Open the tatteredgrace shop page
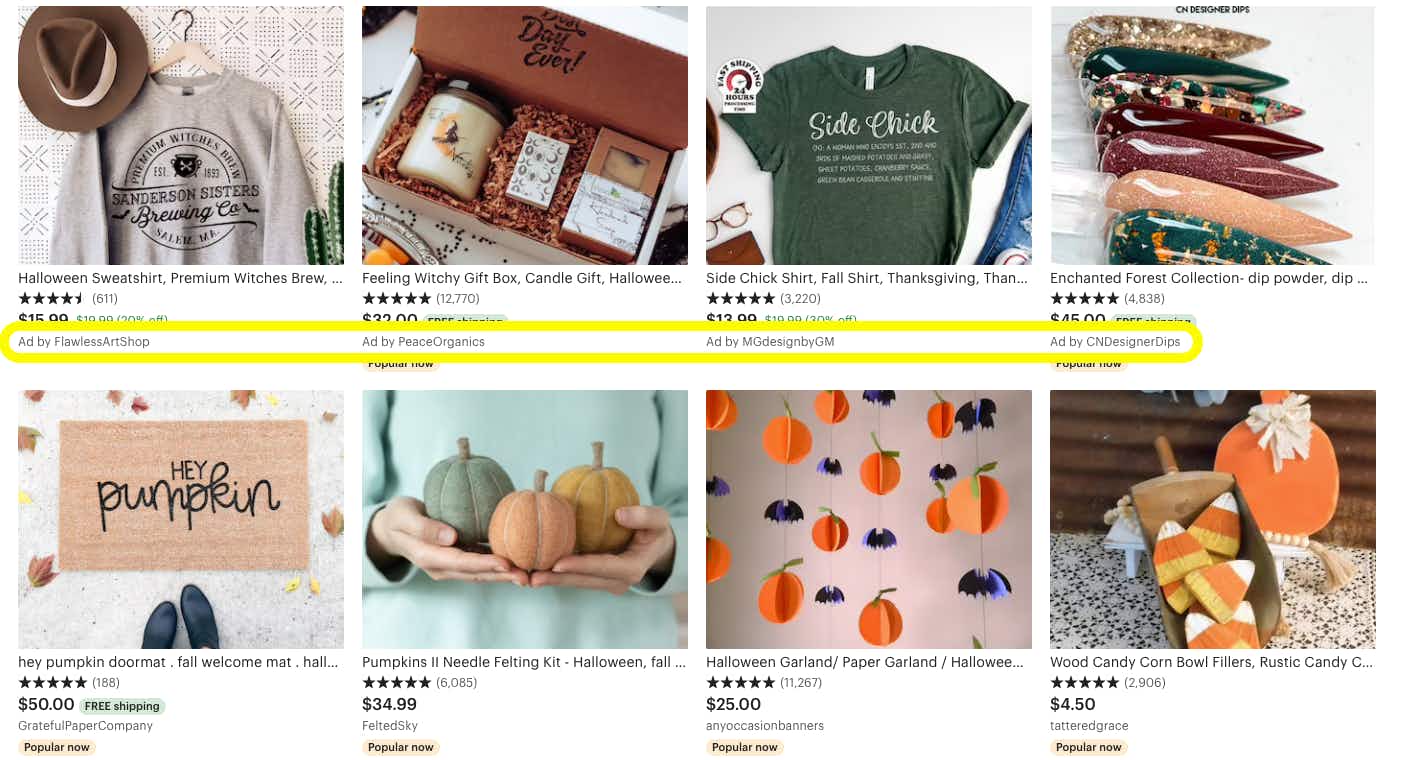1412x760 pixels. tap(1089, 726)
